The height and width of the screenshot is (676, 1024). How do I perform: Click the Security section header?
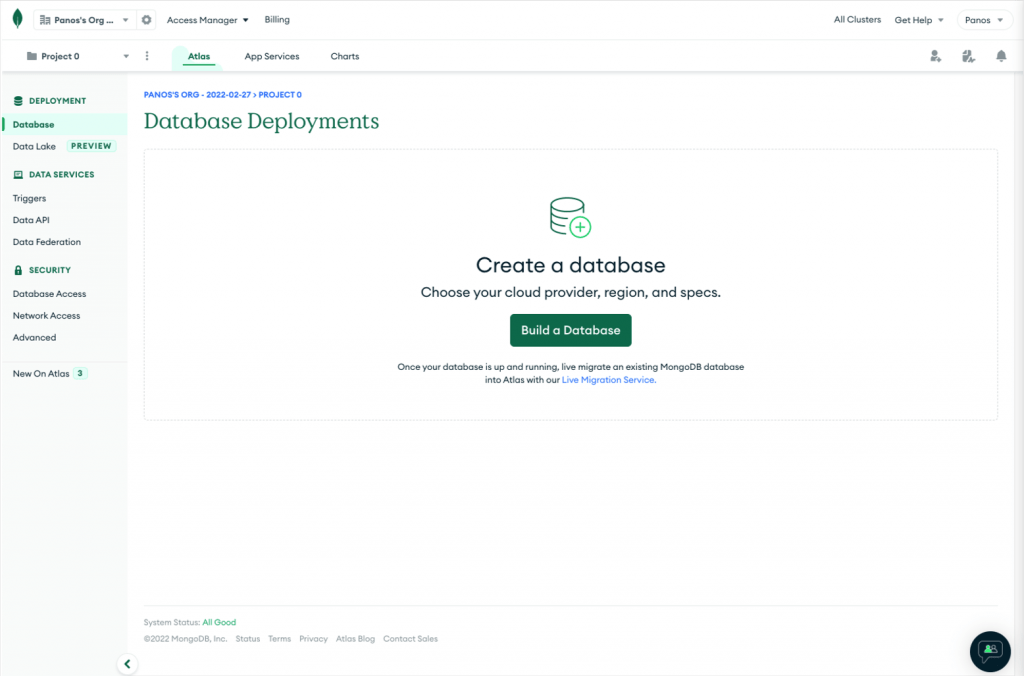click(42, 270)
